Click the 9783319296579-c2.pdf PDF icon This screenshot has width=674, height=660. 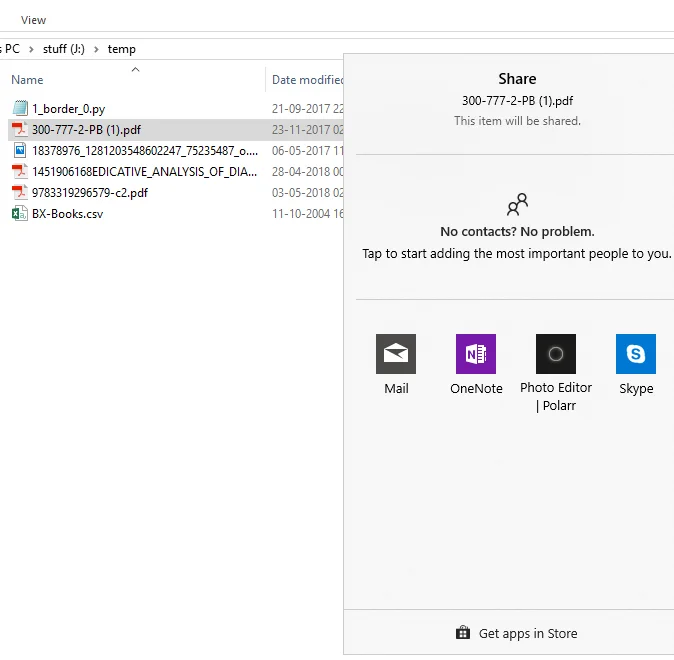pos(20,192)
